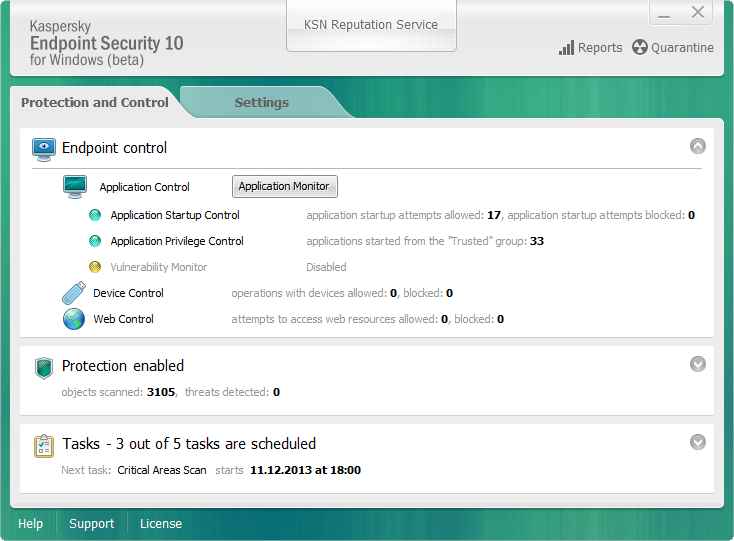Enable Vulnerability Monitor via yellow indicator
The image size is (734, 541).
pos(95,267)
